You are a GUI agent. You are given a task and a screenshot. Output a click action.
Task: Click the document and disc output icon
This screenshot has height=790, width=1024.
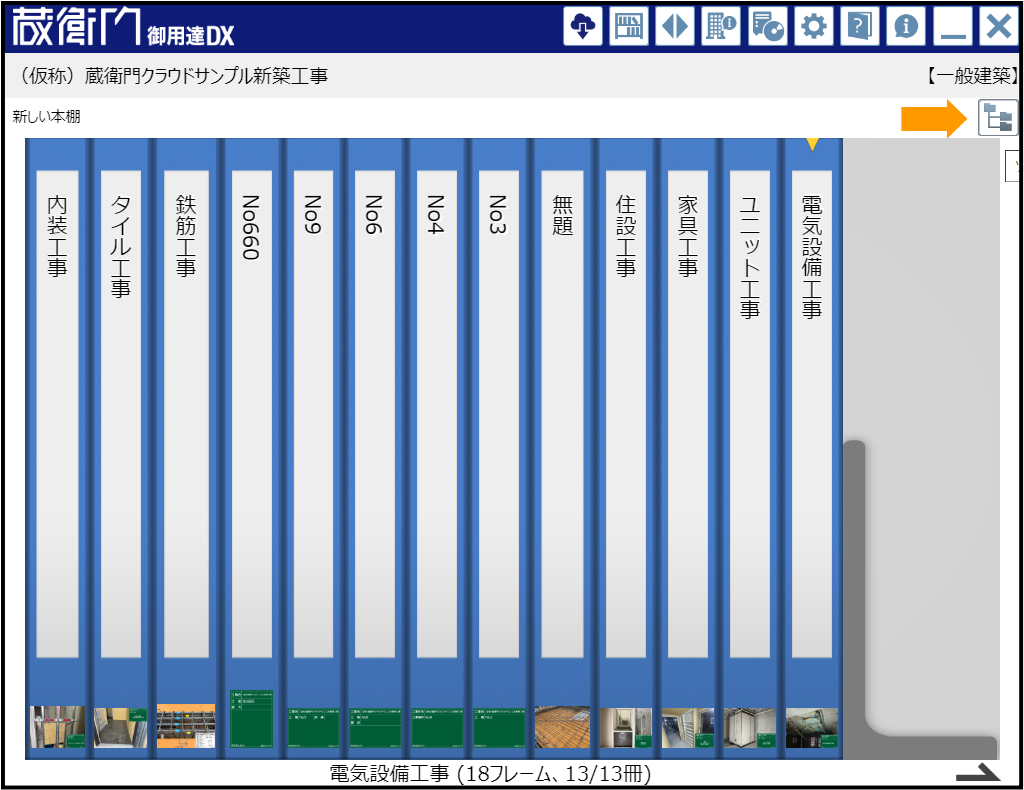click(767, 26)
